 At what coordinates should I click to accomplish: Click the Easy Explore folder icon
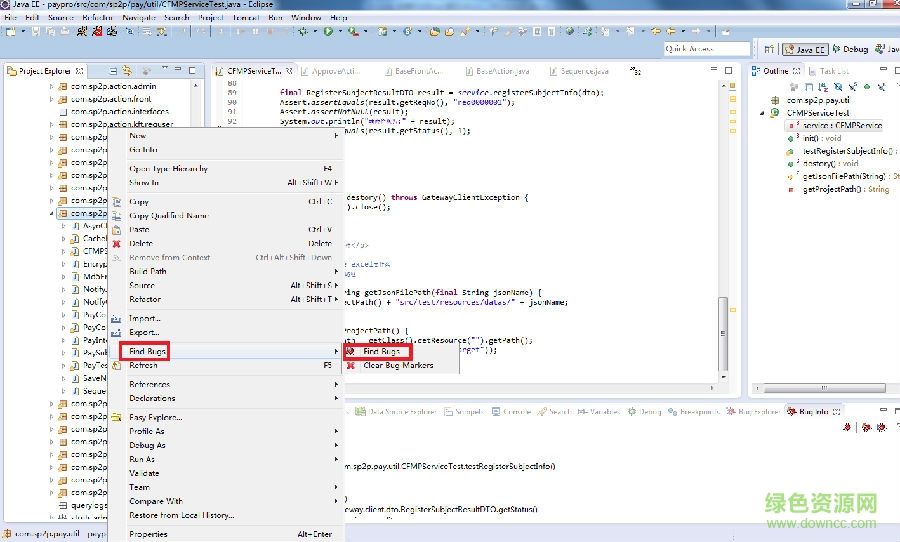(x=116, y=417)
